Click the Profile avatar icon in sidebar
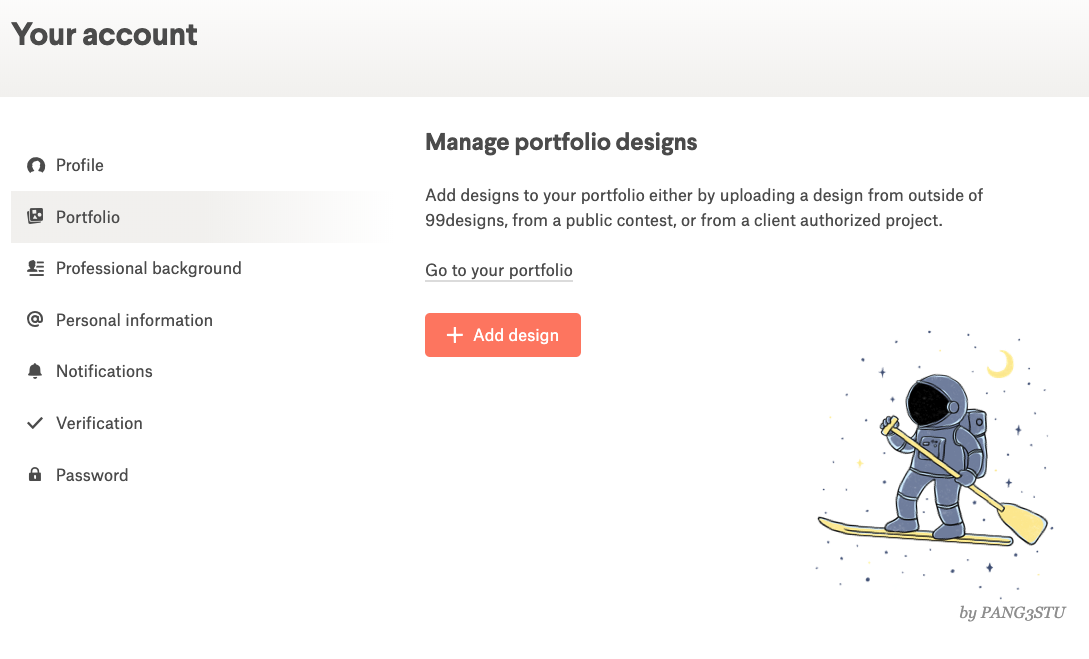This screenshot has height=659, width=1089. (36, 165)
